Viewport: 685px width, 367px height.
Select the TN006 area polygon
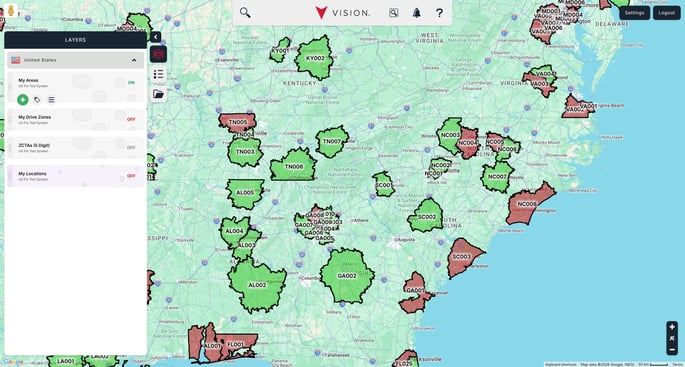(x=294, y=166)
